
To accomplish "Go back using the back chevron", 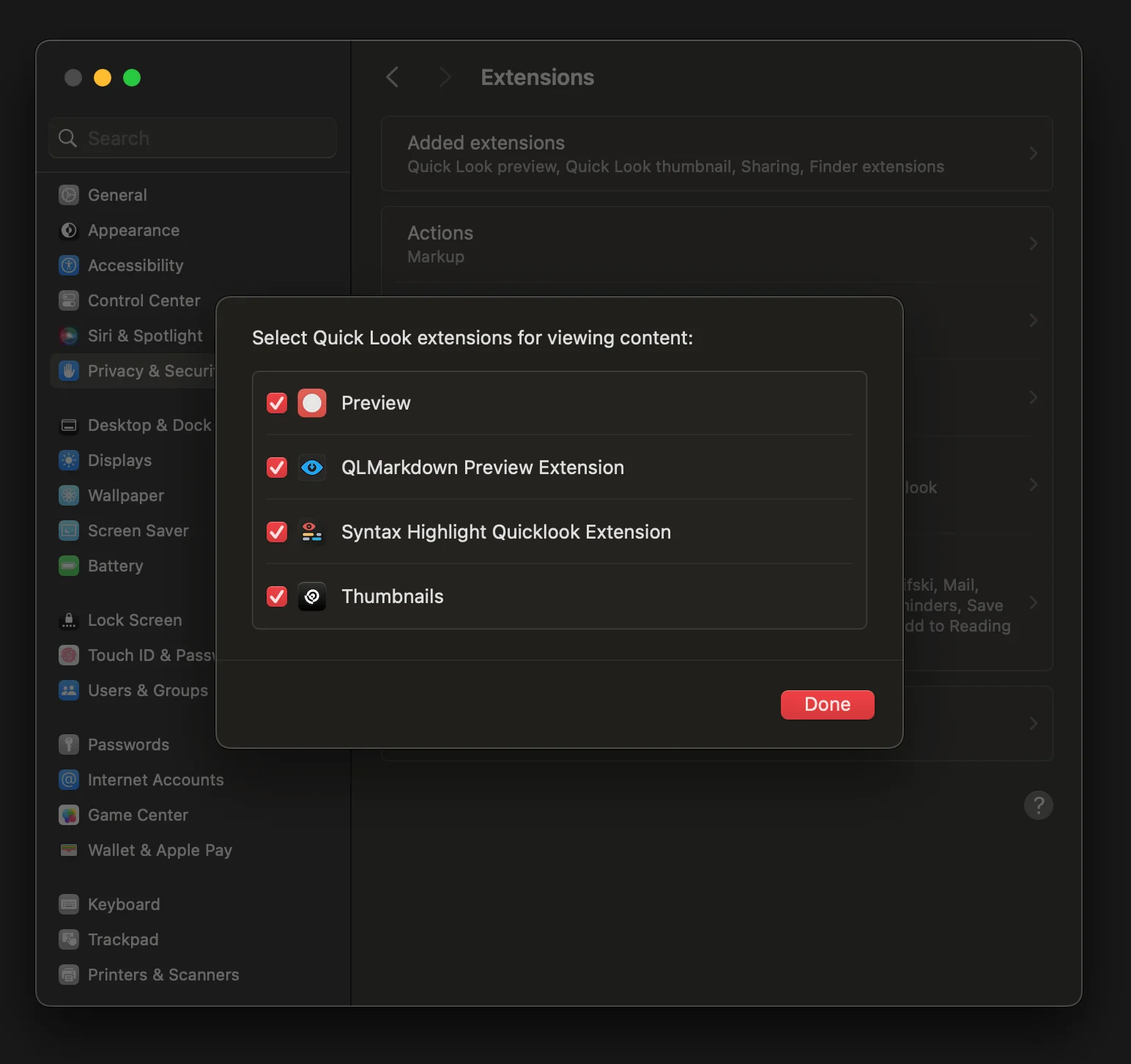I will tap(393, 77).
